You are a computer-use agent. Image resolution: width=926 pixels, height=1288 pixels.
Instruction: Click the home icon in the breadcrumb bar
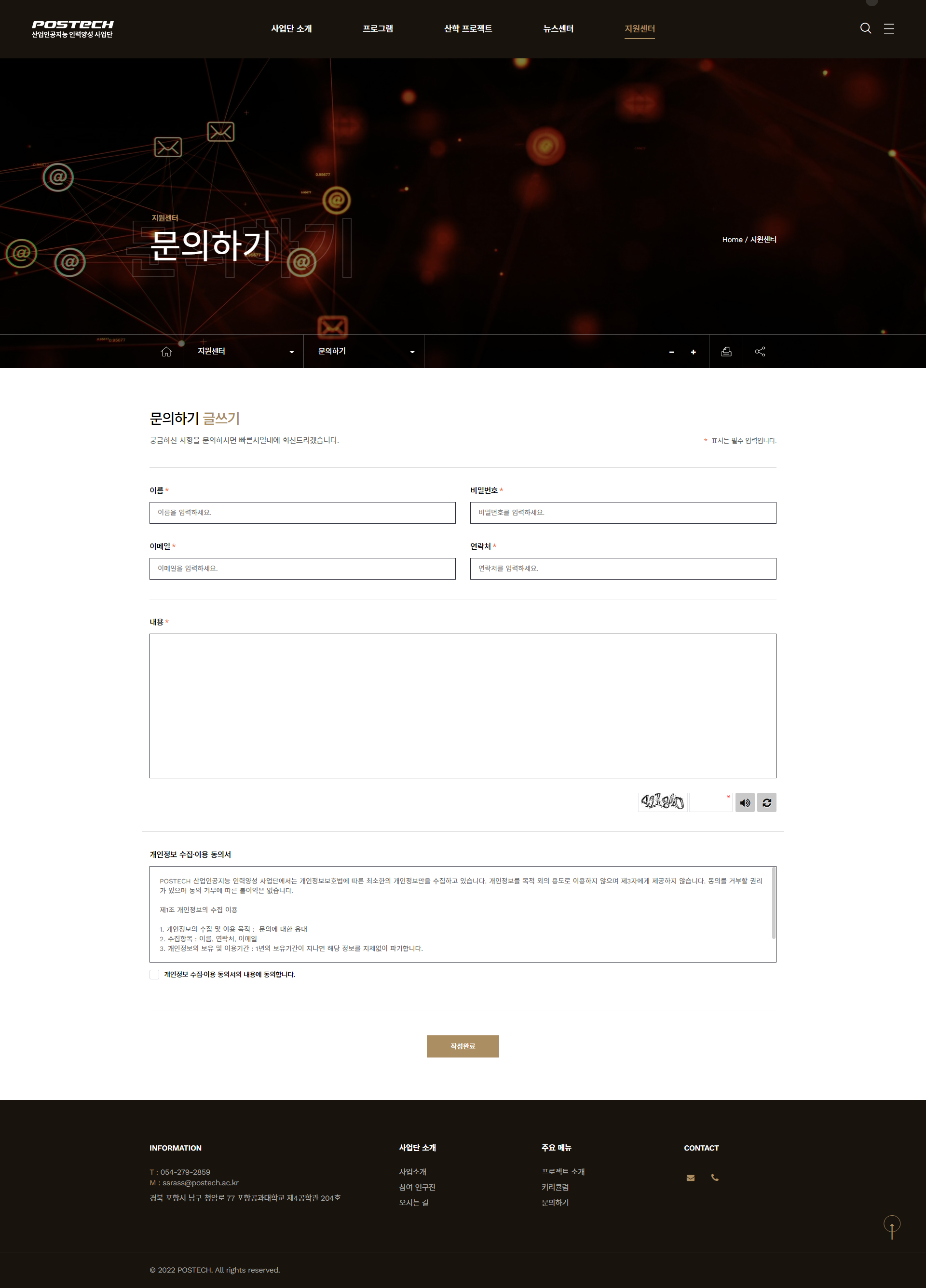[166, 352]
